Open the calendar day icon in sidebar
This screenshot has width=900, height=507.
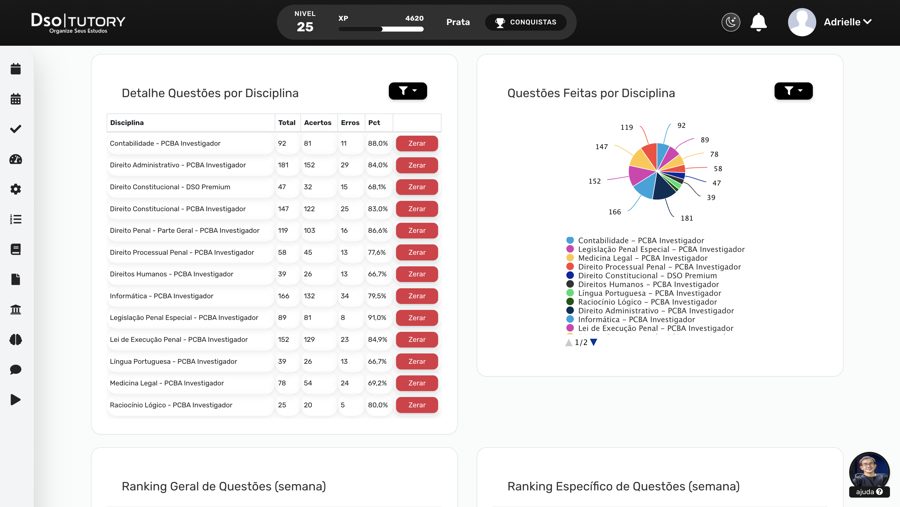tap(15, 69)
